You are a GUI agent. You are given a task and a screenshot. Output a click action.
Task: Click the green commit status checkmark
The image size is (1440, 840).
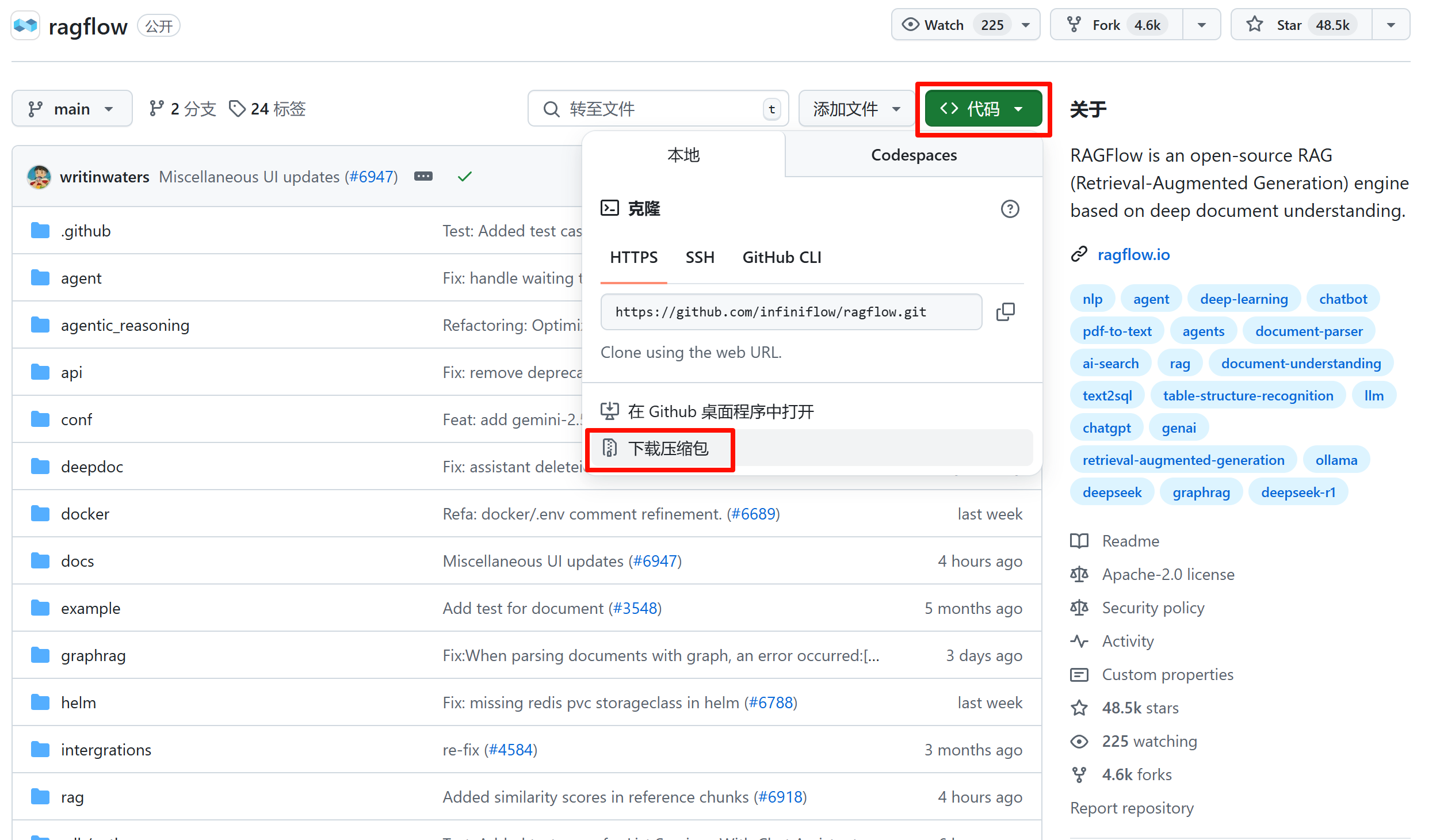pyautogui.click(x=464, y=177)
